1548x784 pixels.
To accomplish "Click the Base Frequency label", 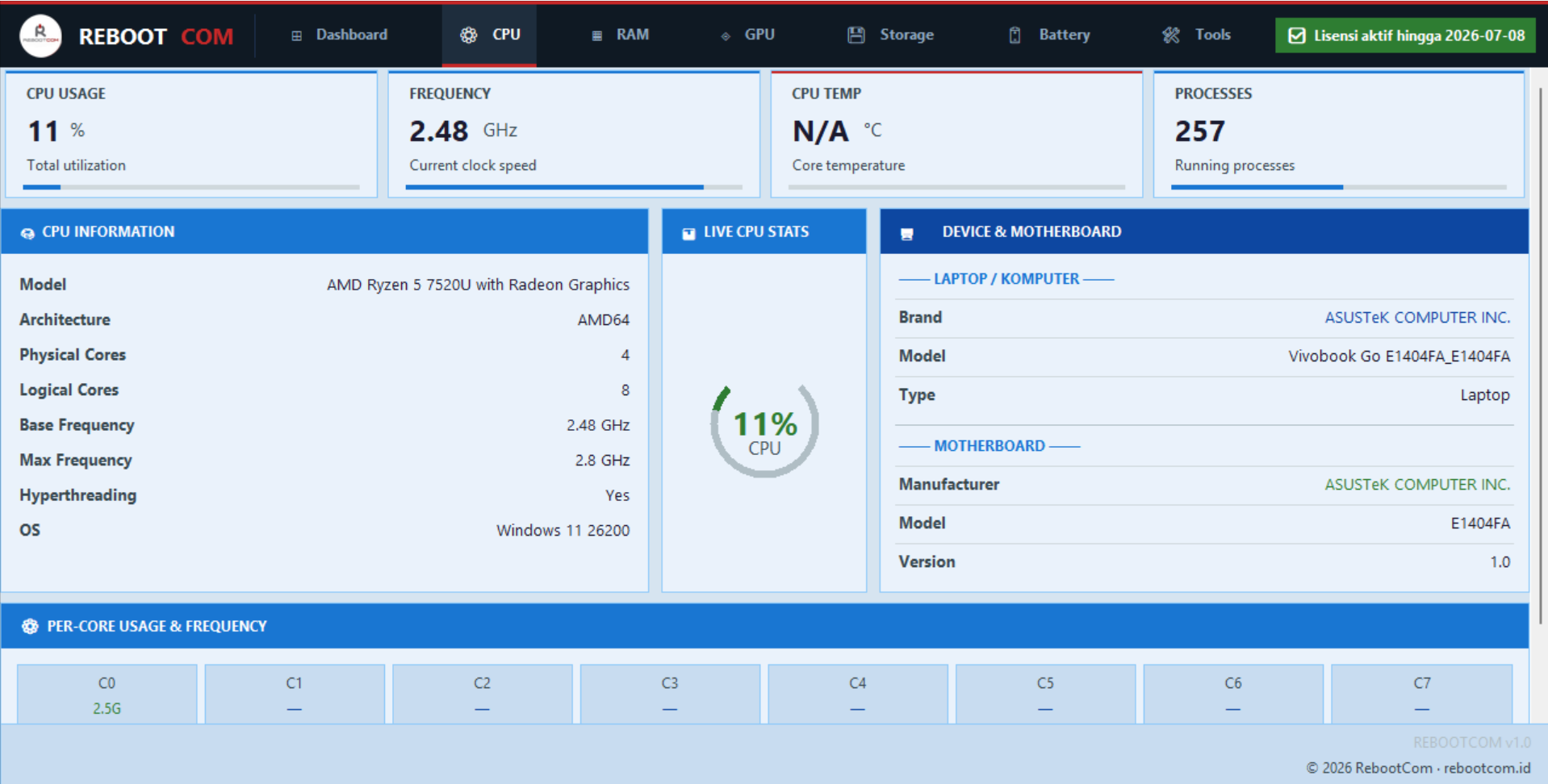I will [77, 425].
